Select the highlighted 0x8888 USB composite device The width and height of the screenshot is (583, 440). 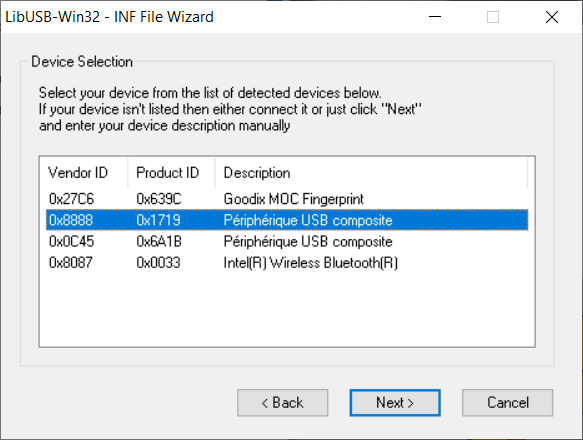pos(287,220)
